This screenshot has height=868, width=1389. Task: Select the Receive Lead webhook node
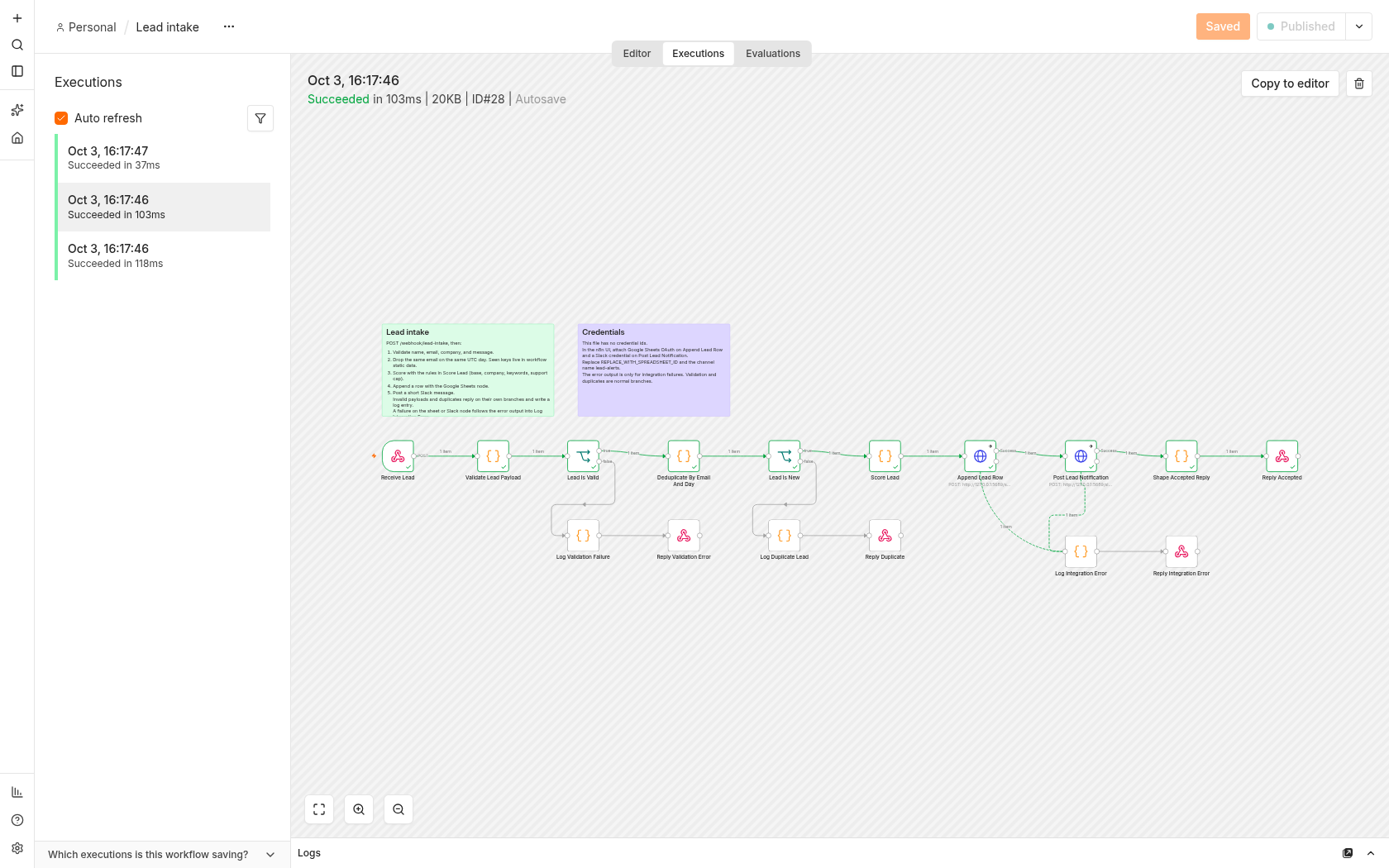398,456
